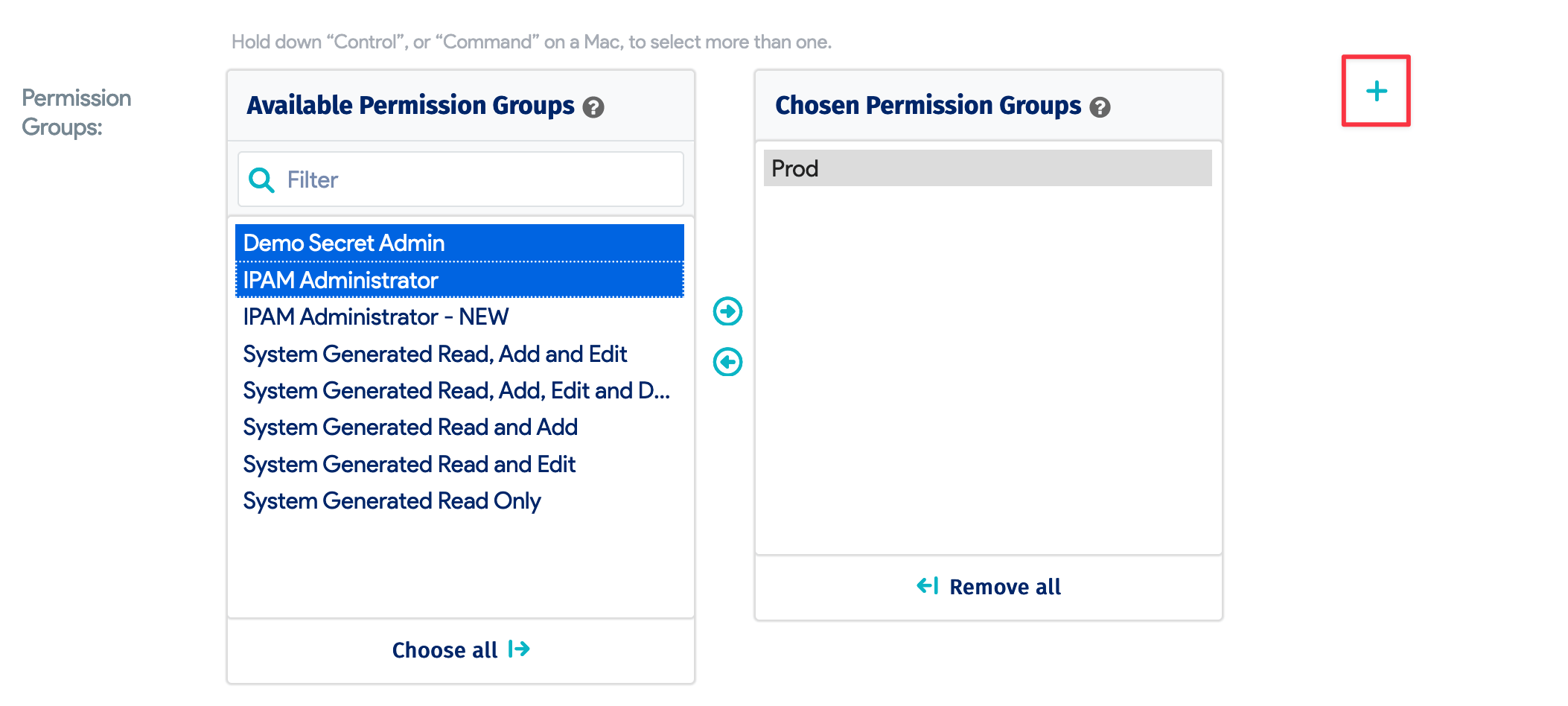Select System Generated Read, Add and Edit

pos(435,354)
